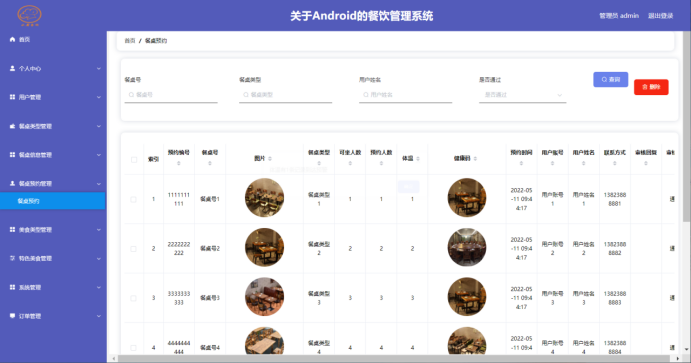The height and width of the screenshot is (363, 691).
Task: Click the sort arrows next to 图片
Action: pyautogui.click(x=270, y=159)
